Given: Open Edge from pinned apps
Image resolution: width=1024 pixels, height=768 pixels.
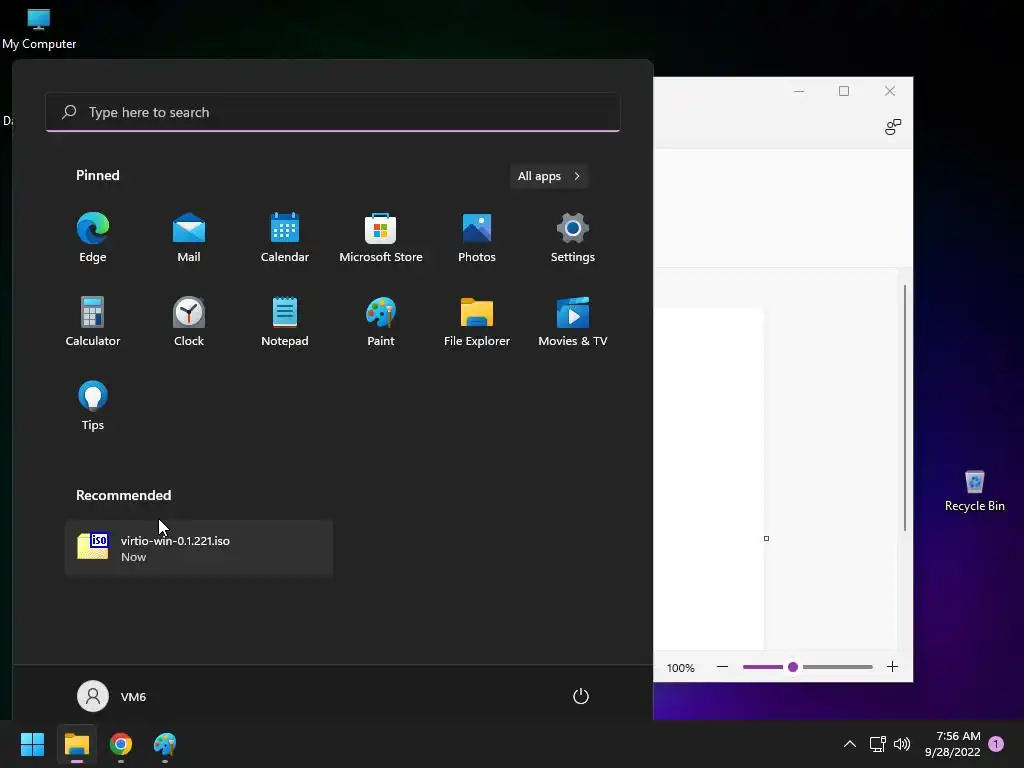Looking at the screenshot, I should point(93,238).
